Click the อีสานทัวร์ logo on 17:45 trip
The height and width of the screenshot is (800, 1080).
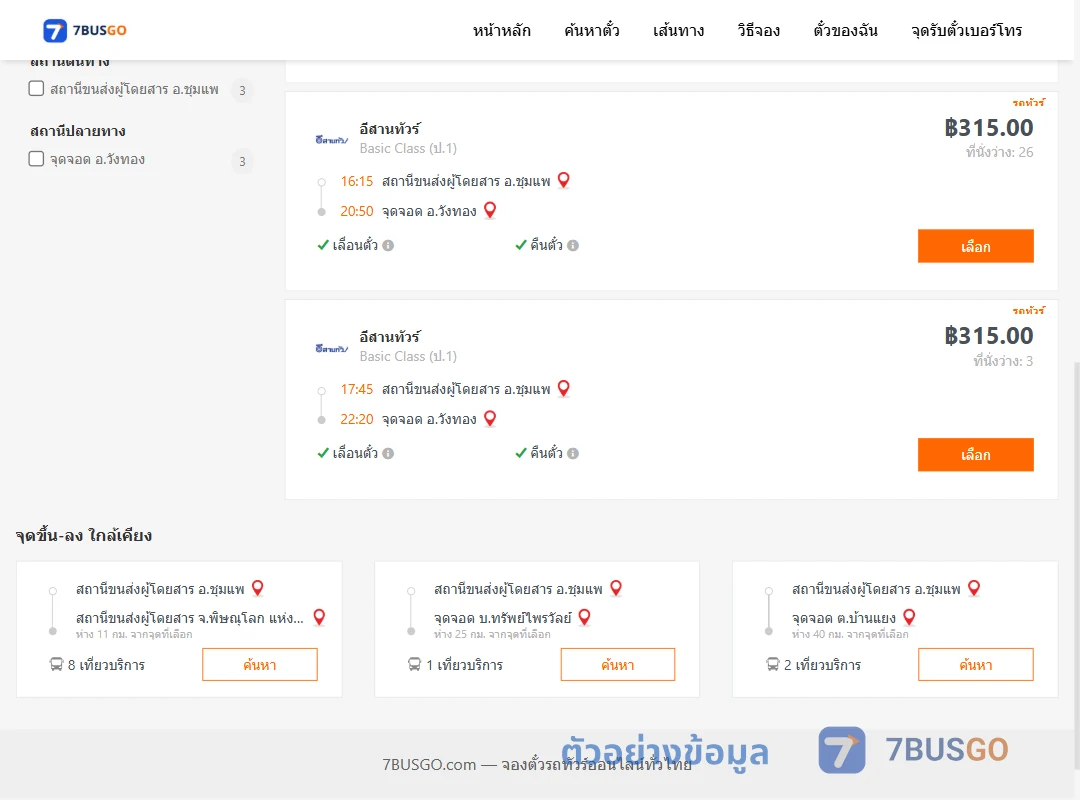coord(331,348)
